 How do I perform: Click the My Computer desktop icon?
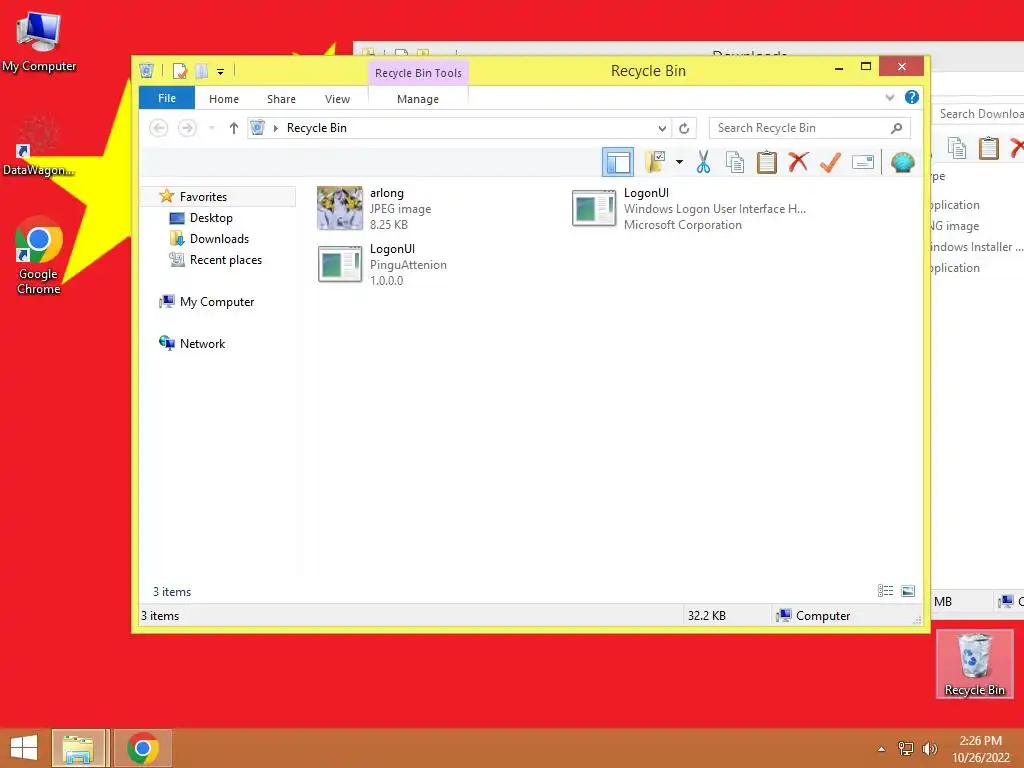(x=39, y=42)
